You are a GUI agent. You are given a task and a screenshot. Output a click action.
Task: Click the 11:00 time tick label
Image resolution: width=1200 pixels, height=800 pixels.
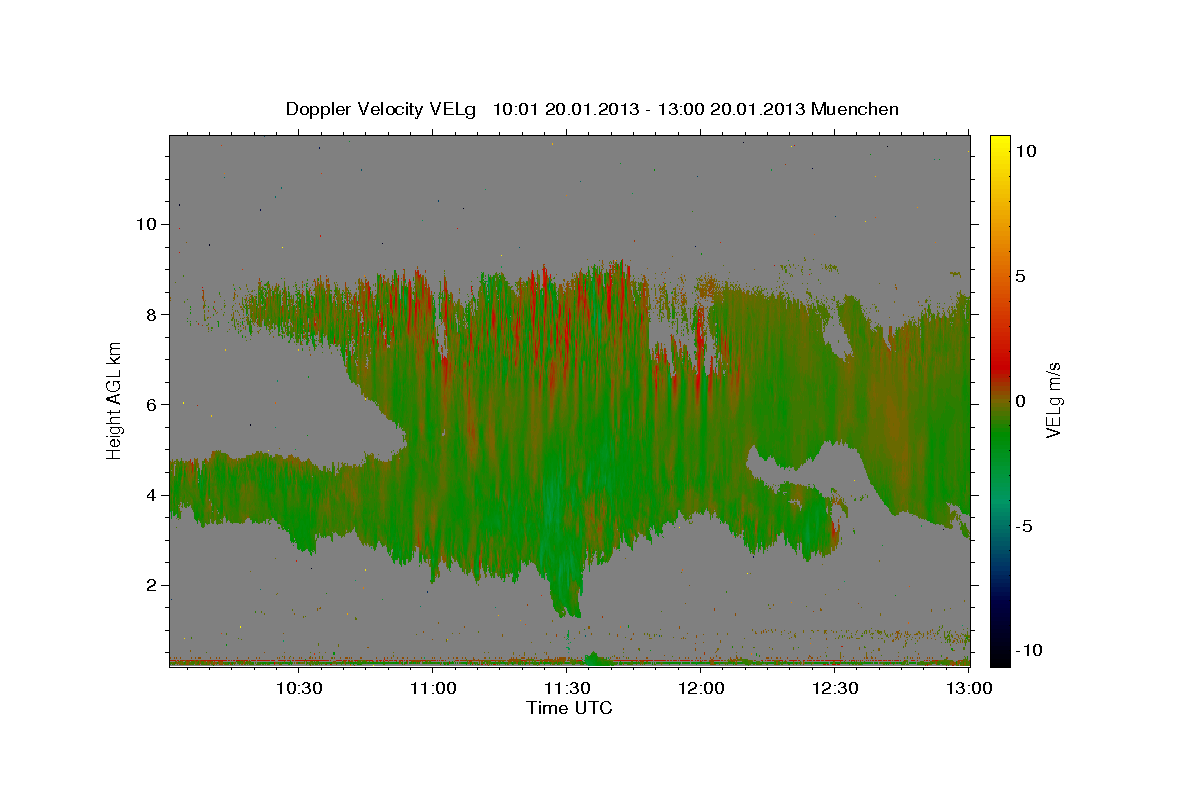click(x=433, y=689)
